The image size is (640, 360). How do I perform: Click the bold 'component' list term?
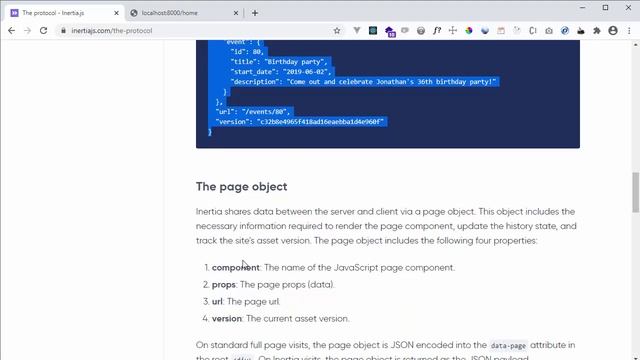point(236,267)
